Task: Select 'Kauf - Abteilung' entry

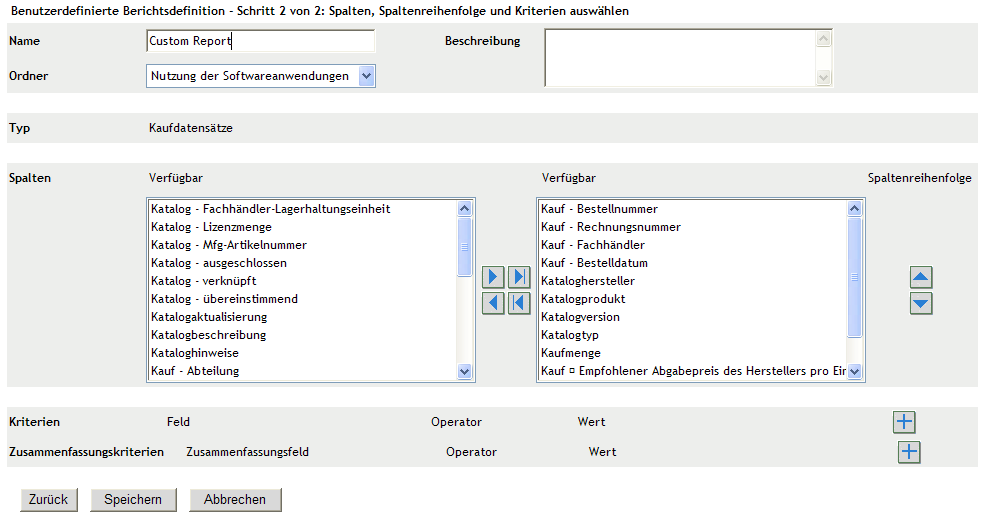Action: click(303, 371)
